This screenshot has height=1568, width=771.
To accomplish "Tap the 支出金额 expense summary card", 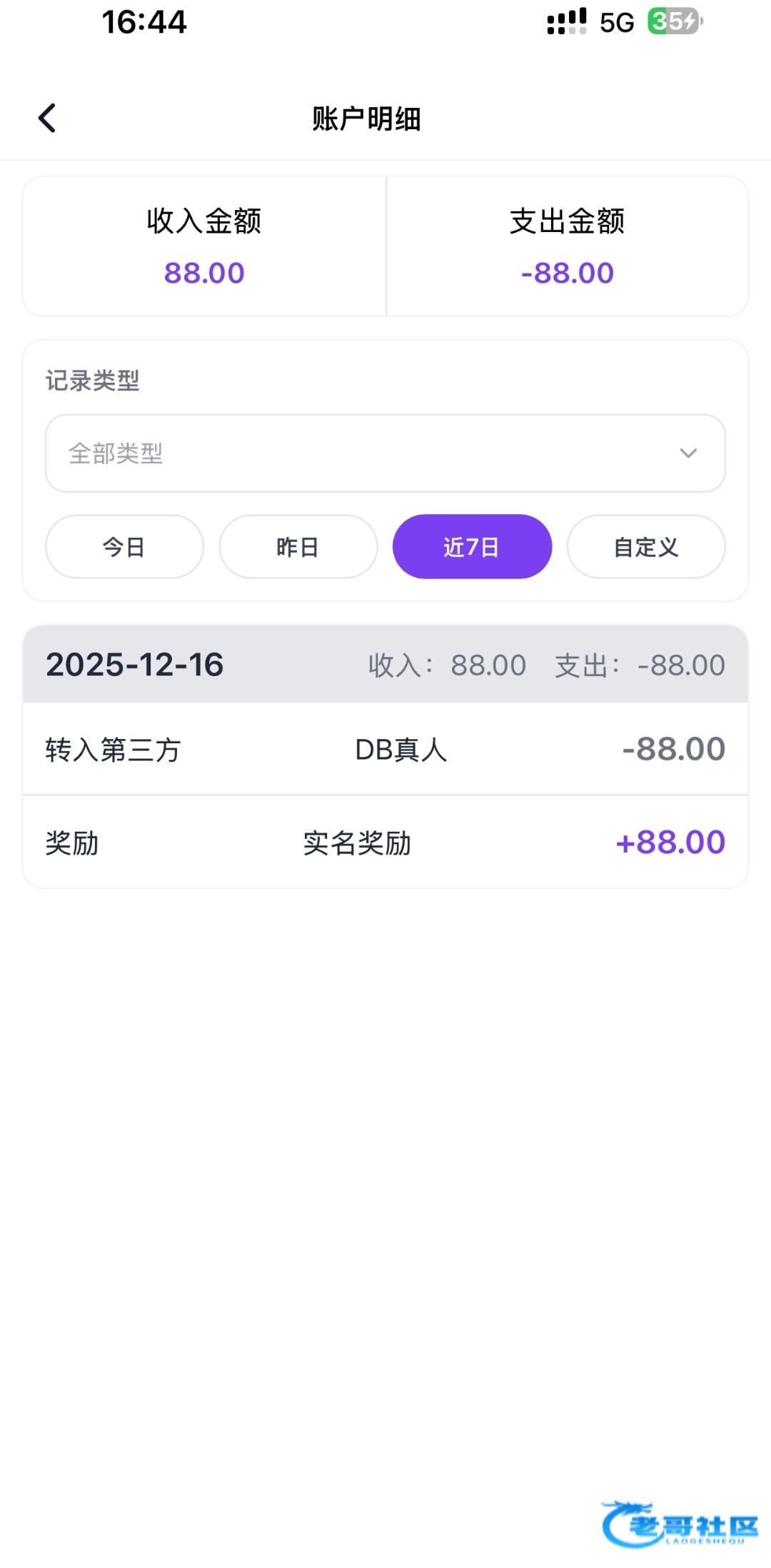I will point(568,246).
